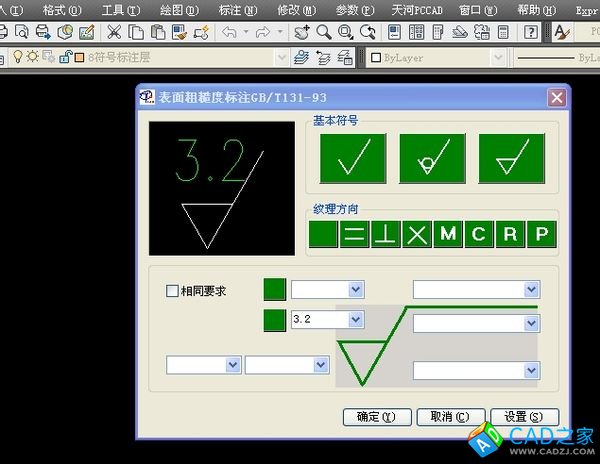Image resolution: width=600 pixels, height=464 pixels.
Task: Click the 确定(Y) button
Action: tap(376, 417)
